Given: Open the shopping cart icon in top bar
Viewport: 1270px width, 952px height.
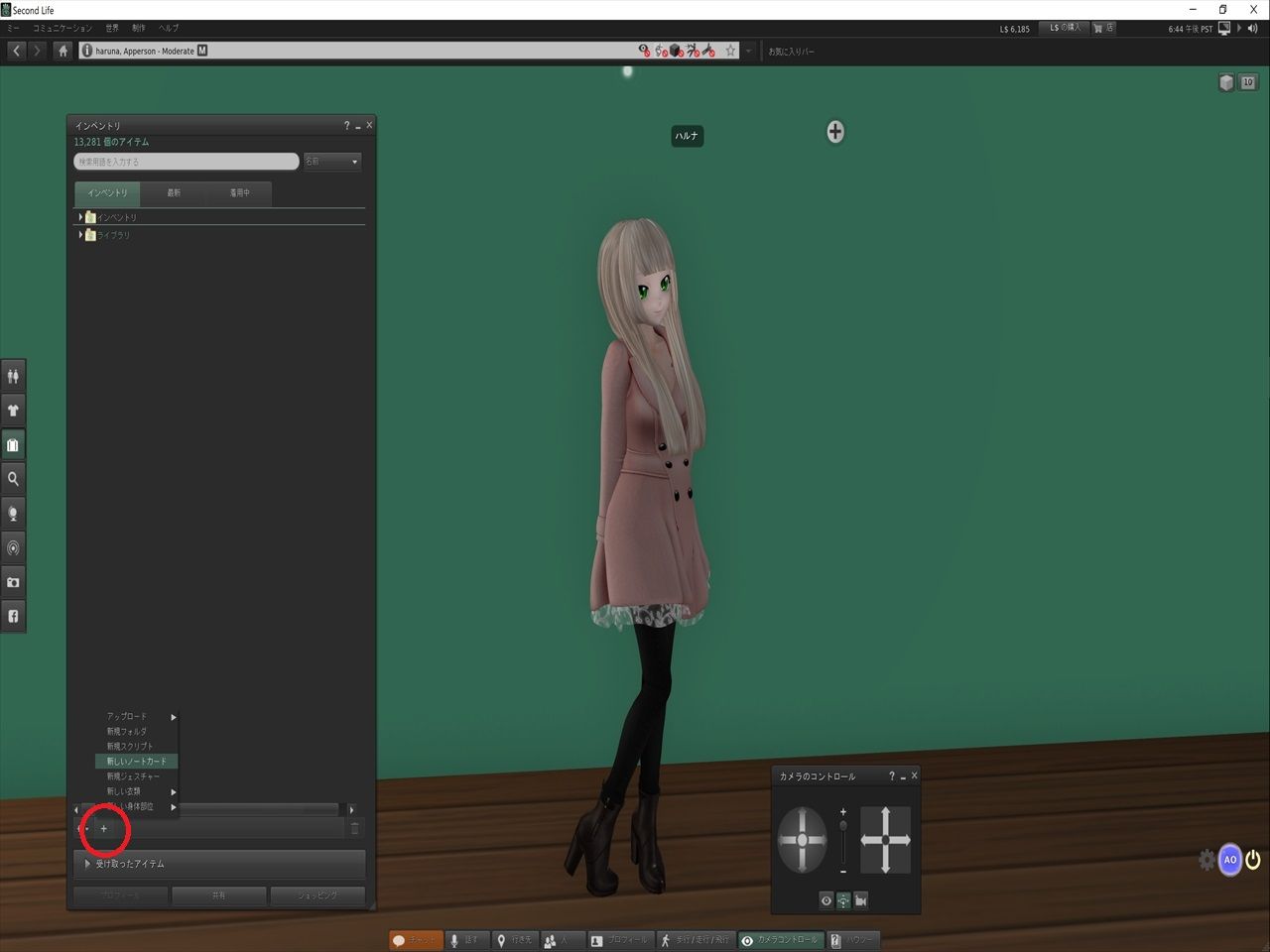Looking at the screenshot, I should 1097,28.
